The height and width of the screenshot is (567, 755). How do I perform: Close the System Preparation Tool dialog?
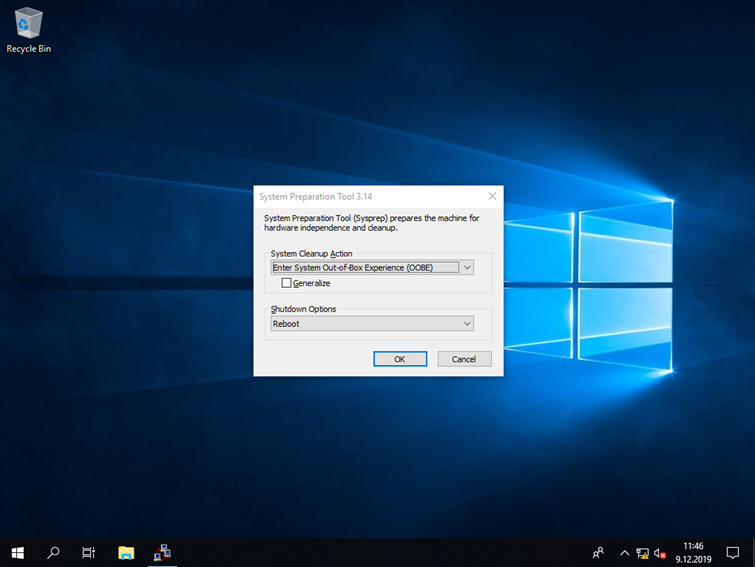(492, 196)
